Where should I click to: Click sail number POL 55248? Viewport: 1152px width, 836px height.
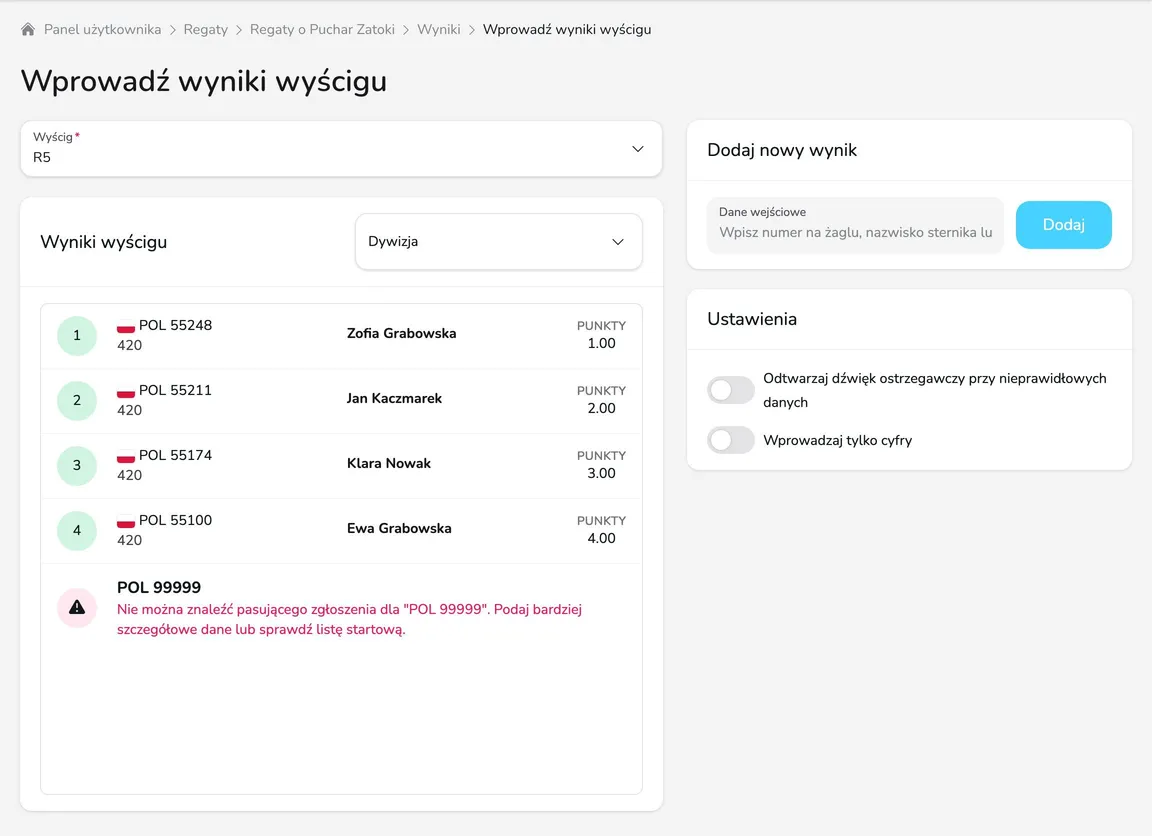click(x=175, y=325)
